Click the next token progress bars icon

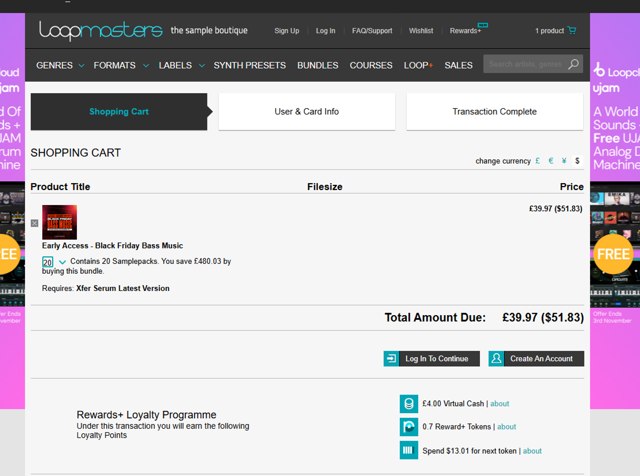[x=409, y=451]
